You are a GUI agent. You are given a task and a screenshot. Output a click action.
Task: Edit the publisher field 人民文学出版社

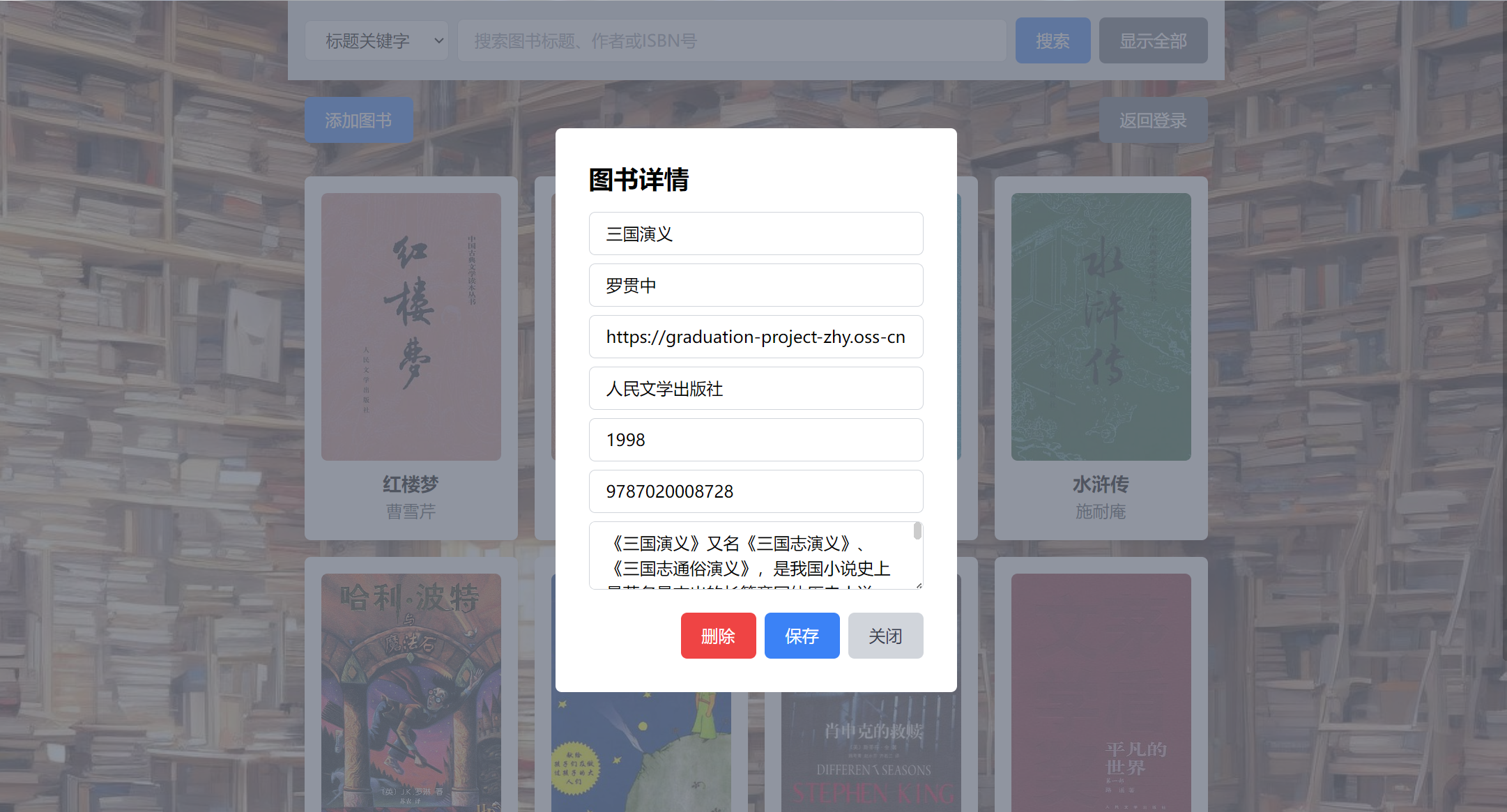pyautogui.click(x=756, y=389)
